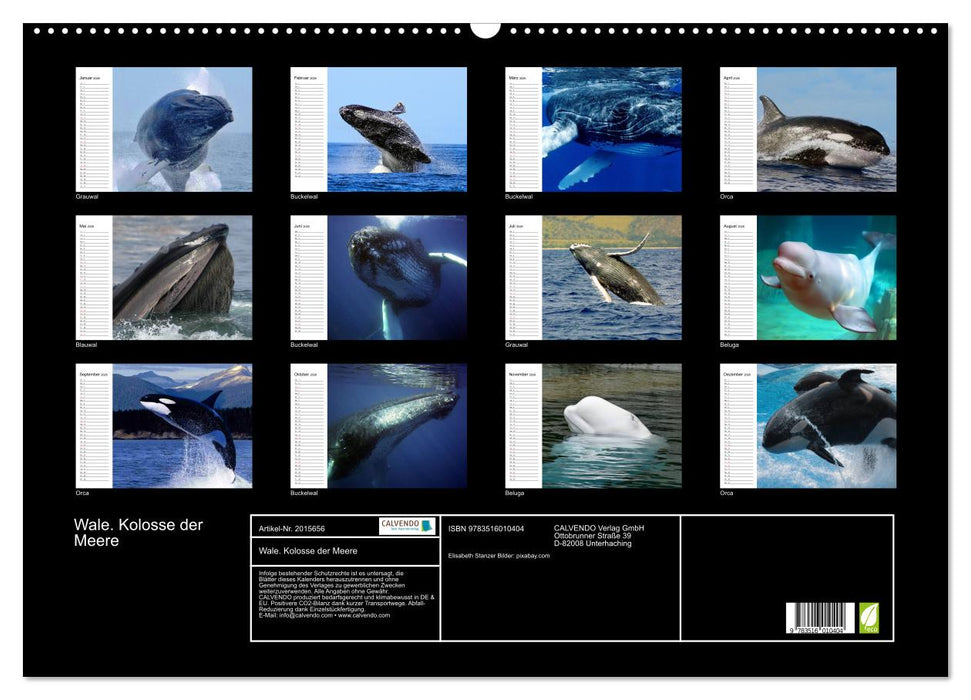Click the ISBN 9783516010404 text field

coord(486,527)
